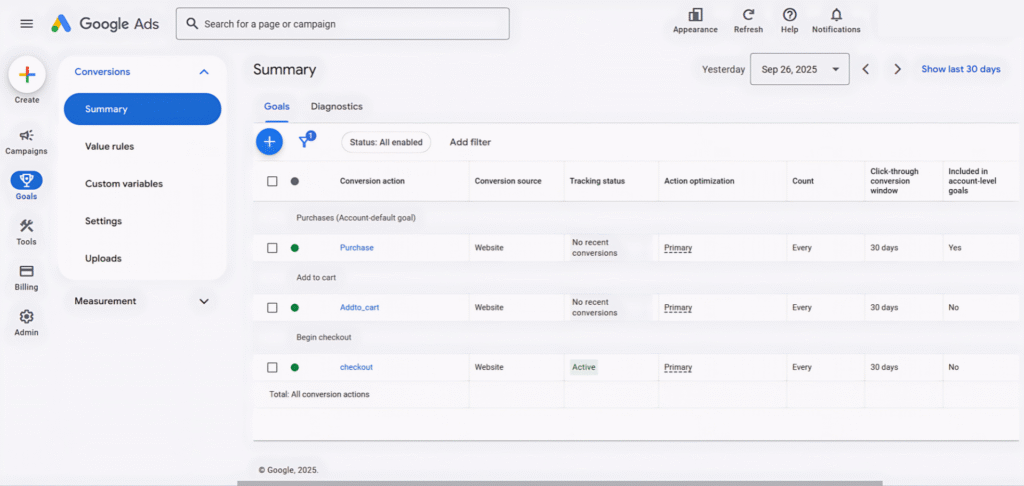
Task: Open the Help icon
Action: coord(789,15)
